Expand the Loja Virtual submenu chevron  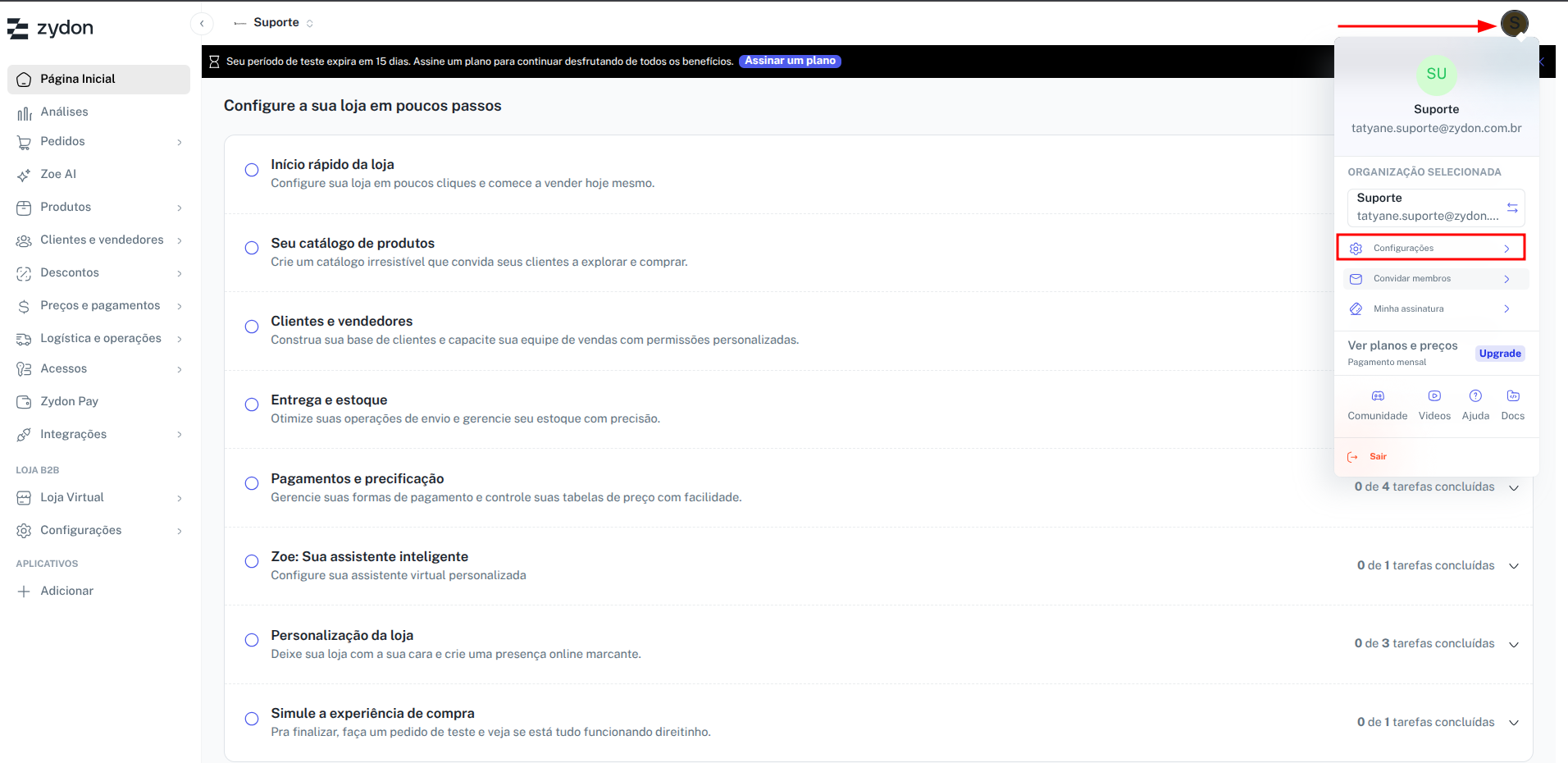tap(180, 498)
